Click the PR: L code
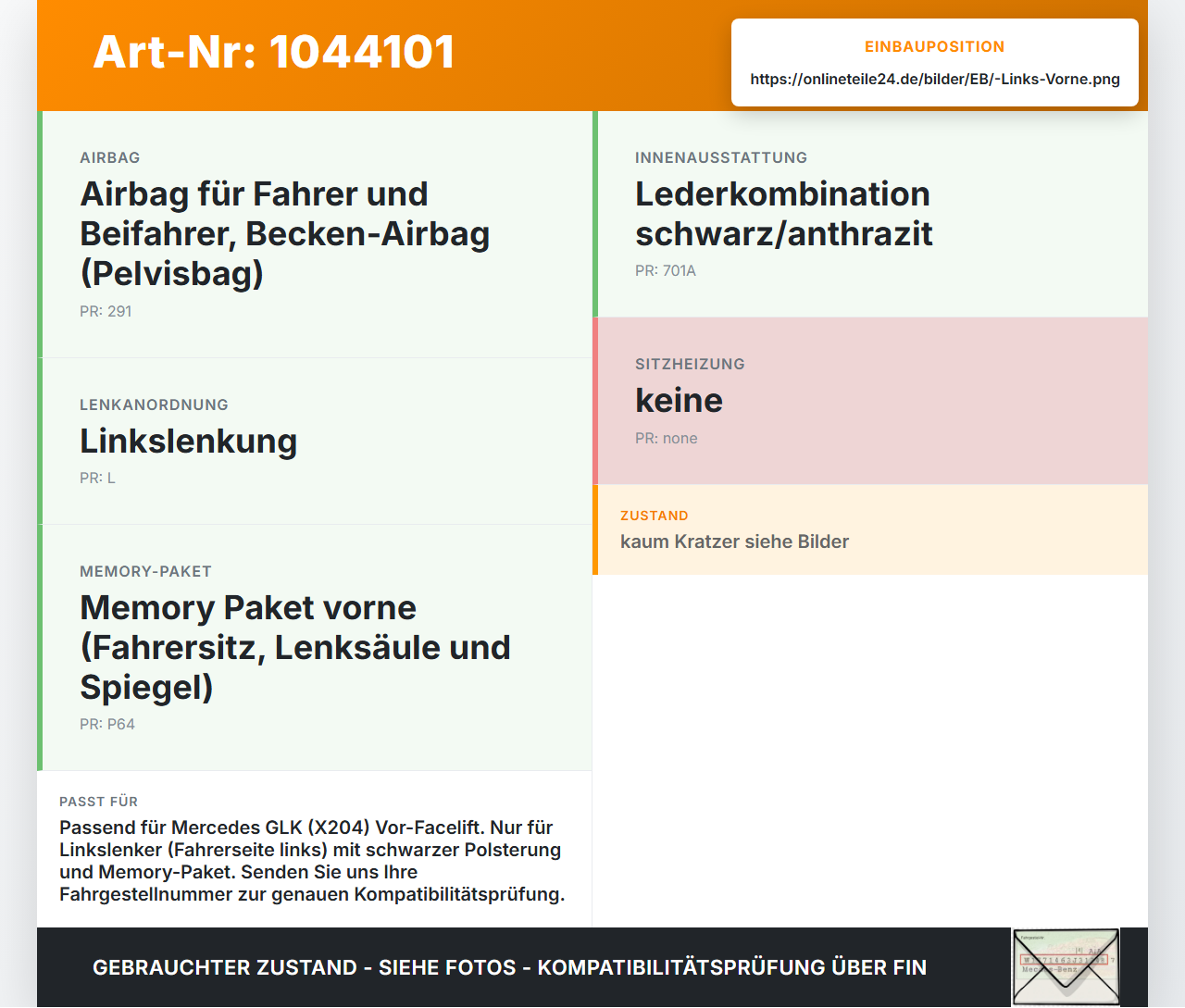Image resolution: width=1185 pixels, height=1008 pixels. pyautogui.click(x=97, y=479)
